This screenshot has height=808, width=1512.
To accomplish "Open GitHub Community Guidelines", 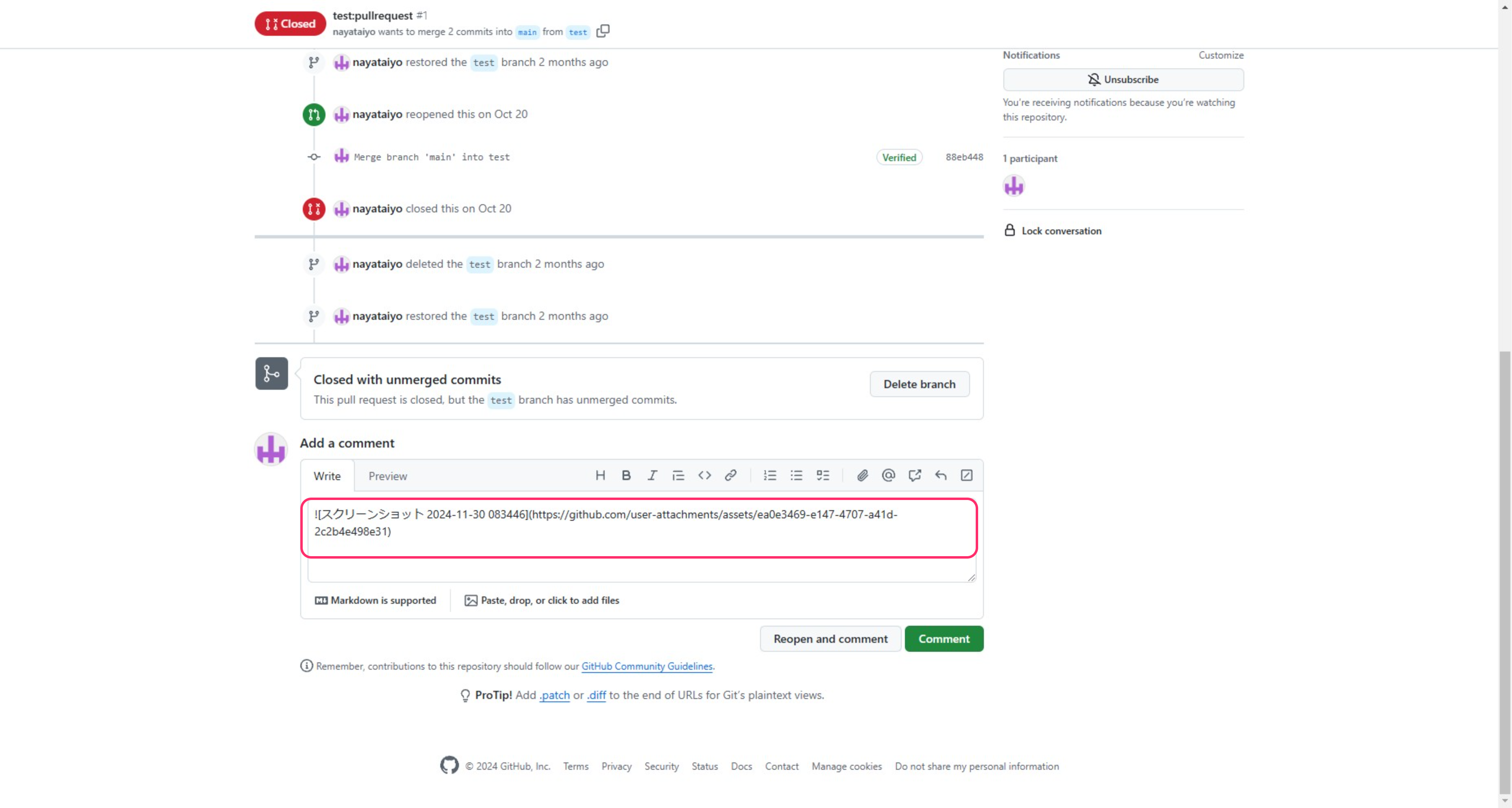I will (646, 666).
